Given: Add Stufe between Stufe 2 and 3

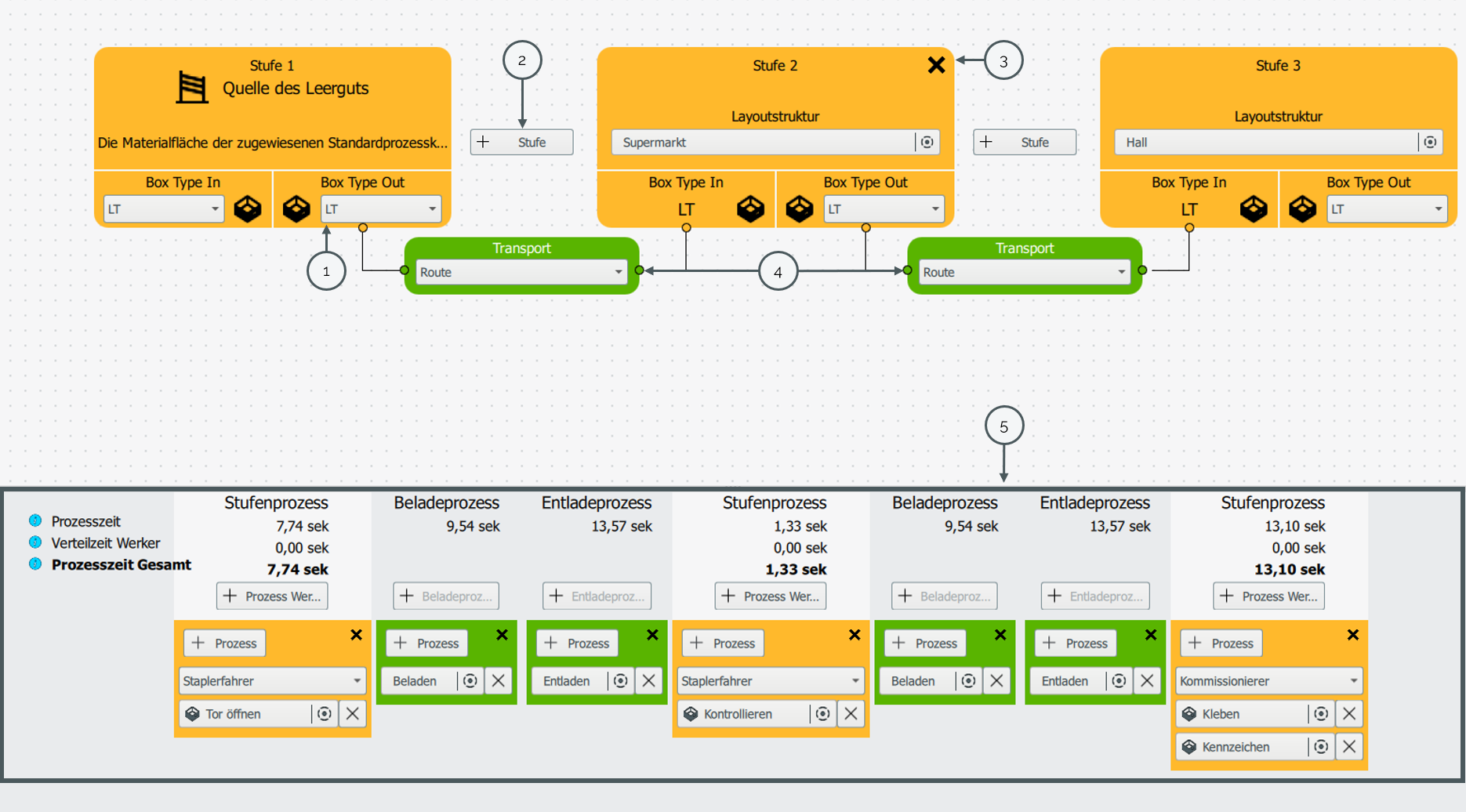Looking at the screenshot, I should coord(1025,142).
